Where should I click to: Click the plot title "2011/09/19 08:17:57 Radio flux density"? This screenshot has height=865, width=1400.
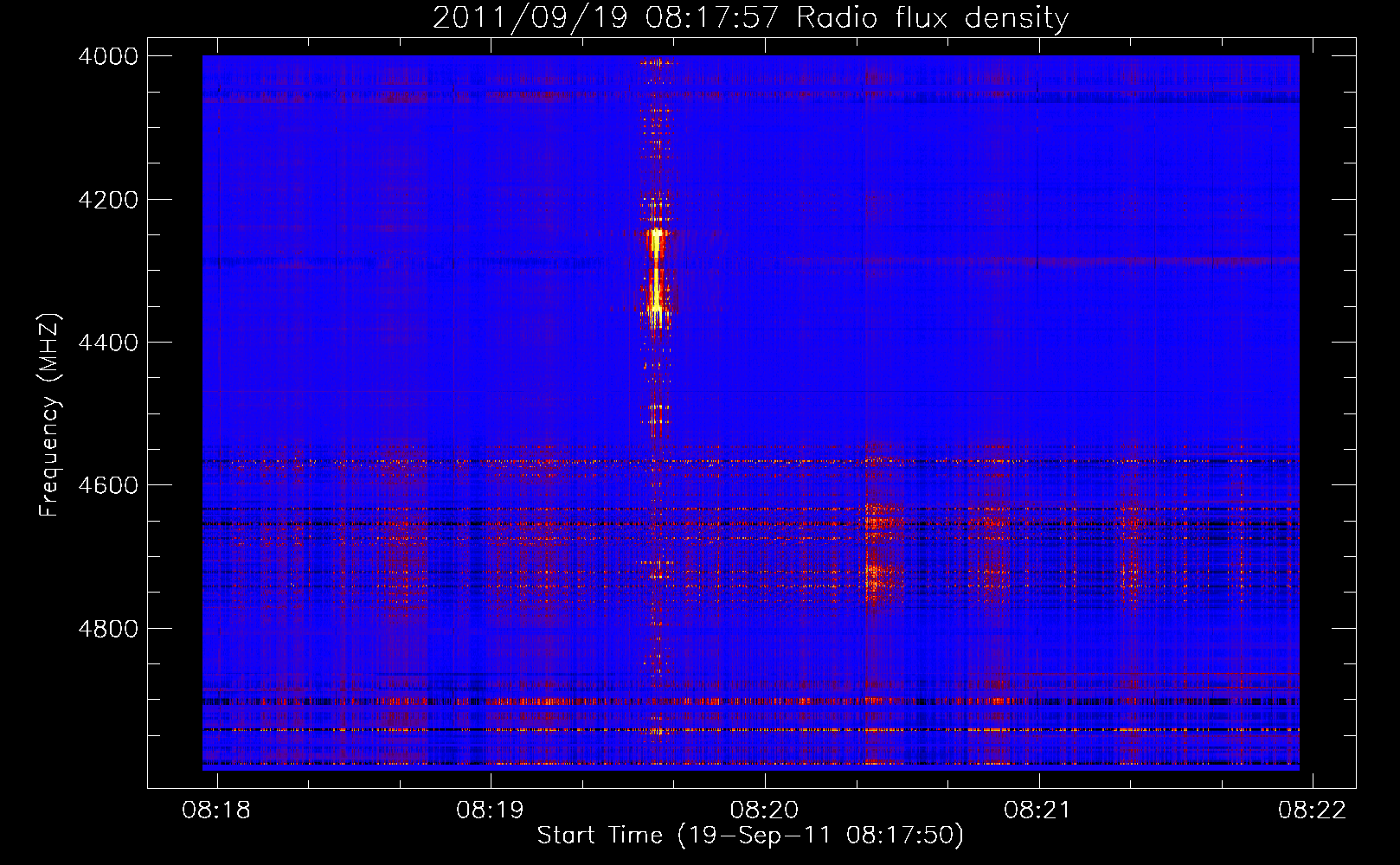click(751, 17)
